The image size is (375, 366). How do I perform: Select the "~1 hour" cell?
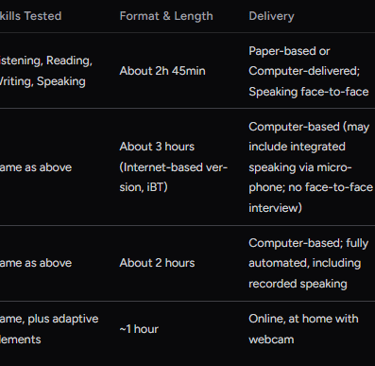coord(139,329)
